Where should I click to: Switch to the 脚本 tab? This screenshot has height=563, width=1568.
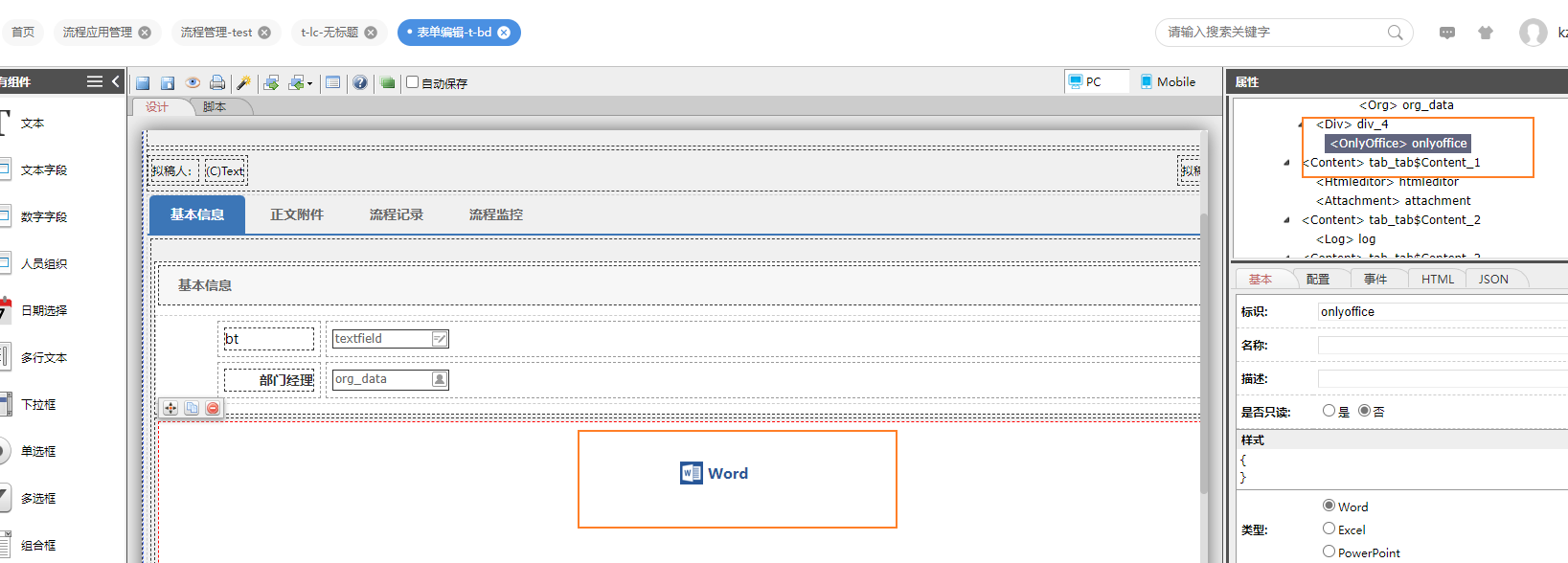tap(215, 107)
